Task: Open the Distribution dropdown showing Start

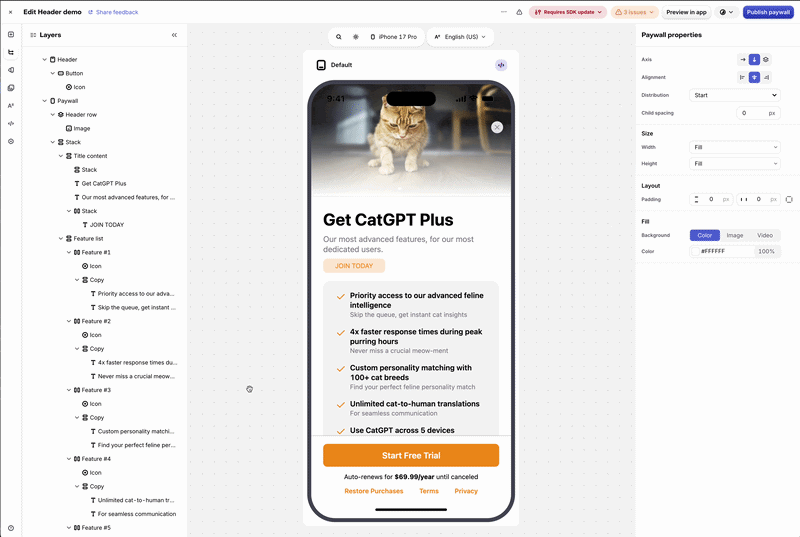Action: pos(735,95)
